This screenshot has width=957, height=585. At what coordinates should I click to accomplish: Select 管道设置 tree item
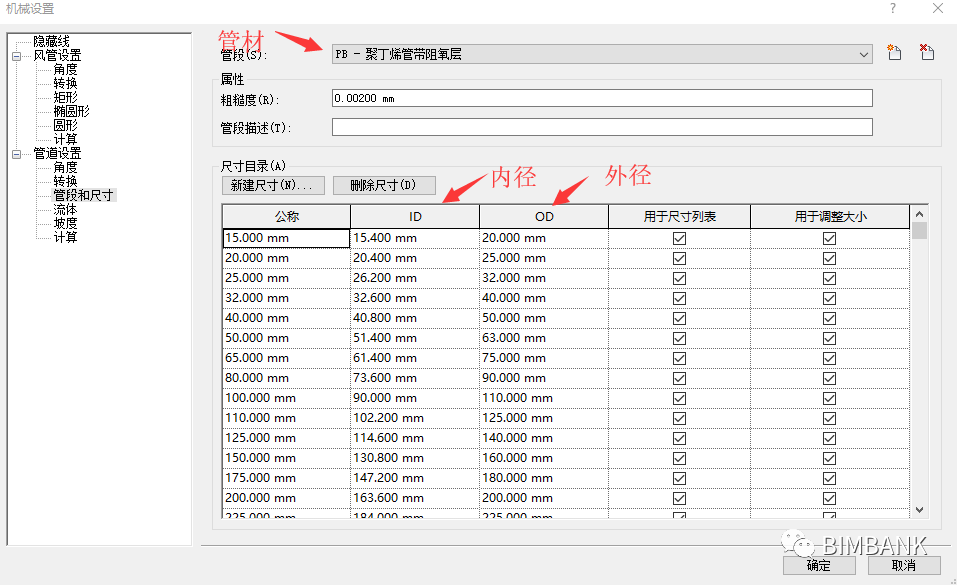point(57,153)
